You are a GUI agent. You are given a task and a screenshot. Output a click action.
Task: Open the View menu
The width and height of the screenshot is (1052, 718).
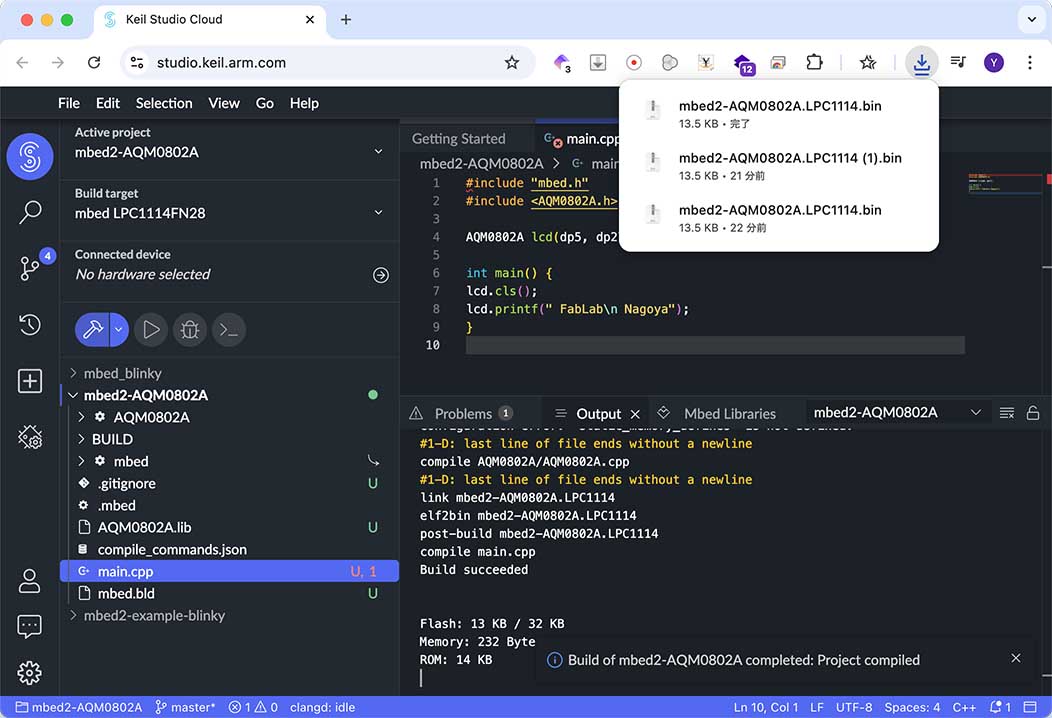(223, 103)
